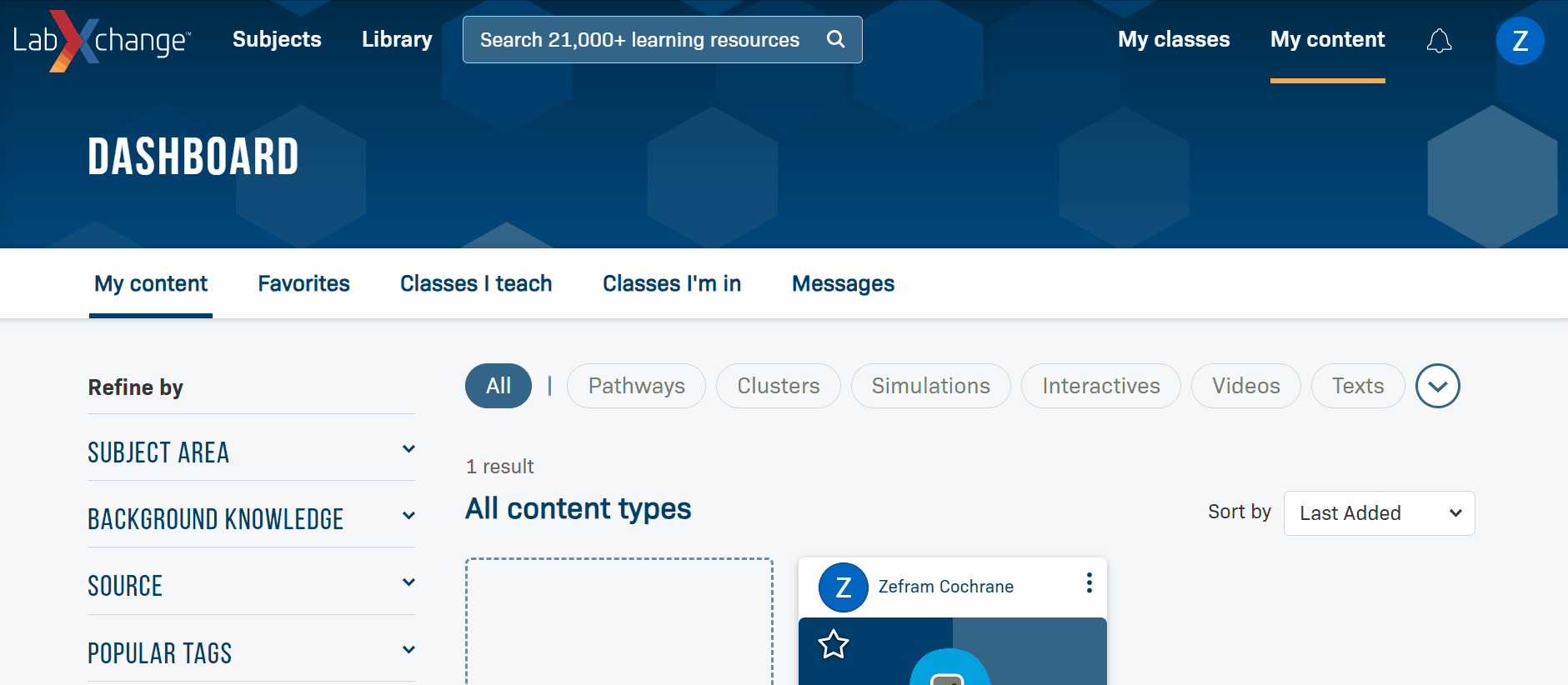Filter content by Interactives
The image size is (1568, 685).
coord(1100,386)
